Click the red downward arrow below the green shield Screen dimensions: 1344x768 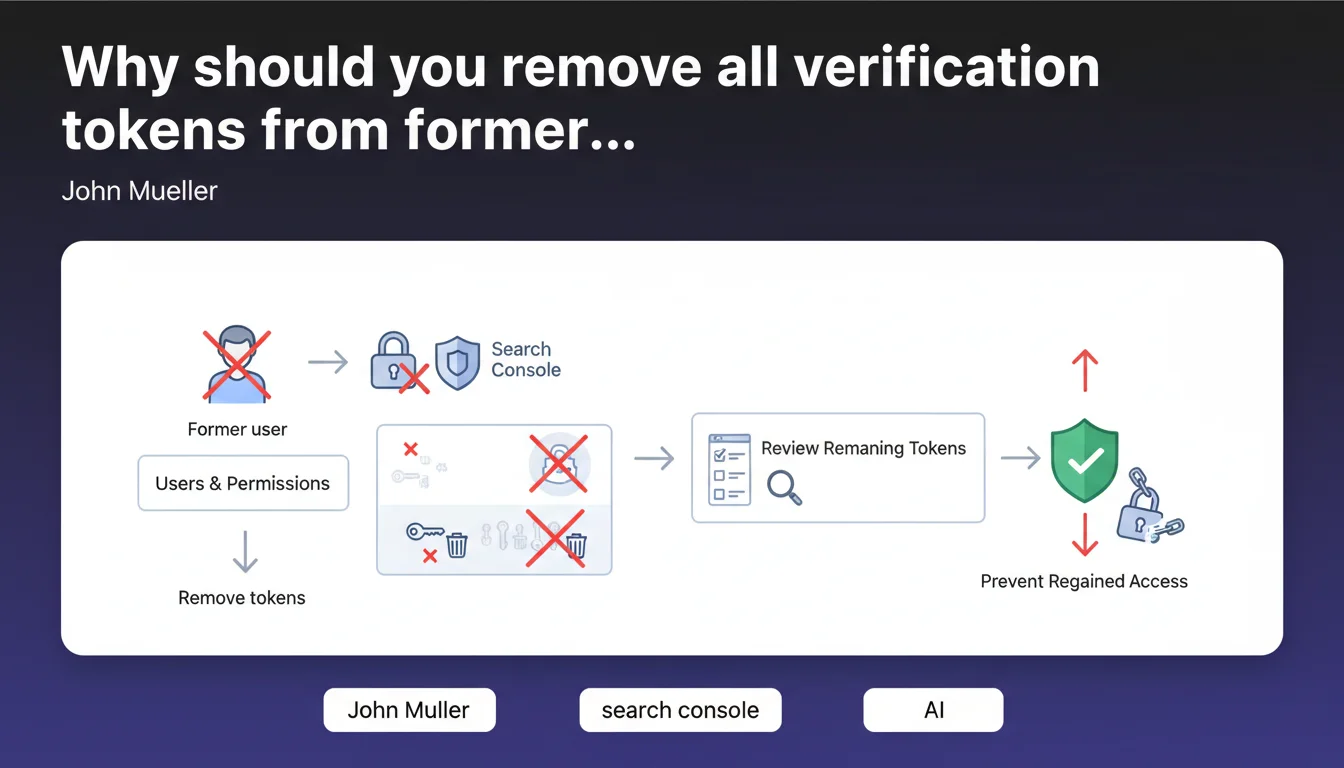[x=1084, y=535]
